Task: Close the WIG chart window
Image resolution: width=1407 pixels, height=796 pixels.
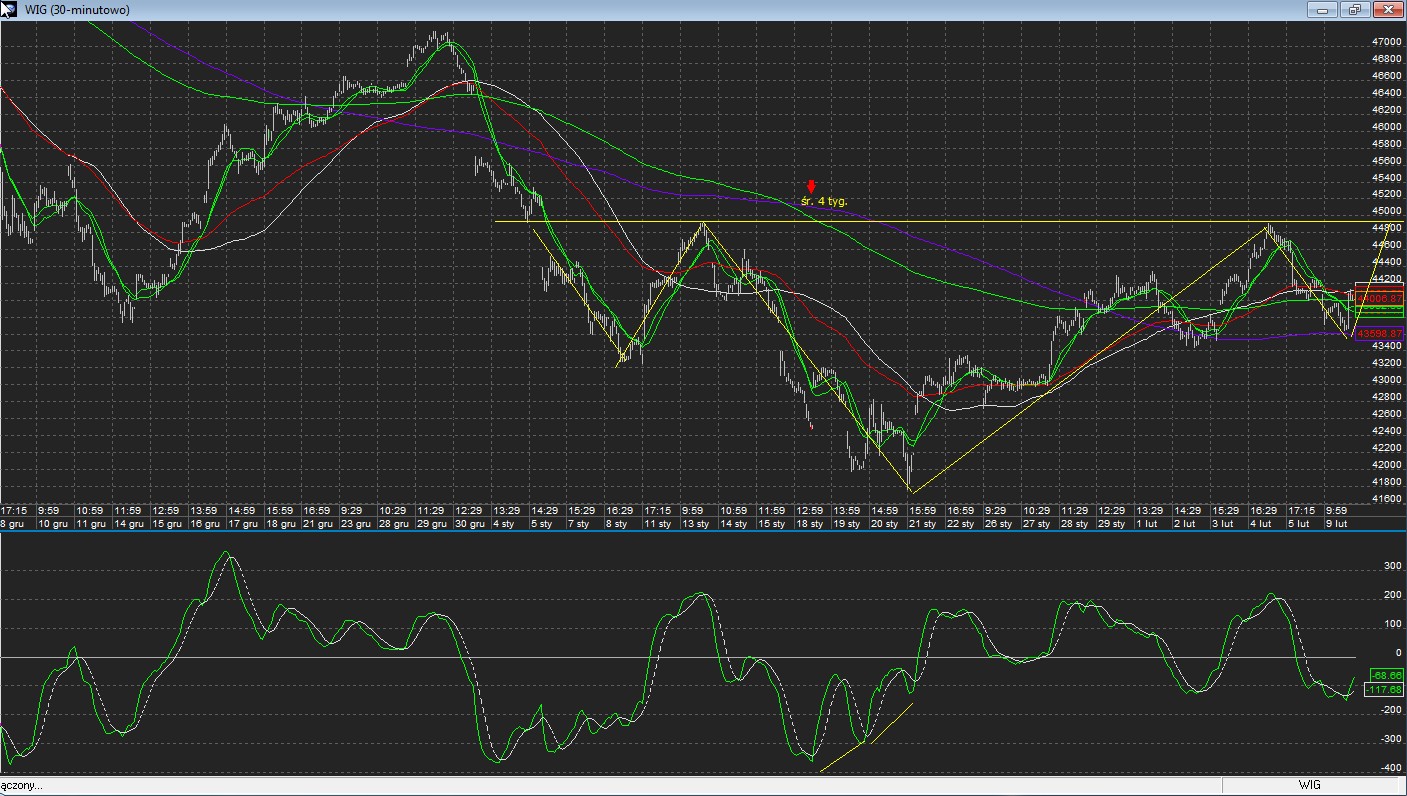Action: pyautogui.click(x=1388, y=10)
